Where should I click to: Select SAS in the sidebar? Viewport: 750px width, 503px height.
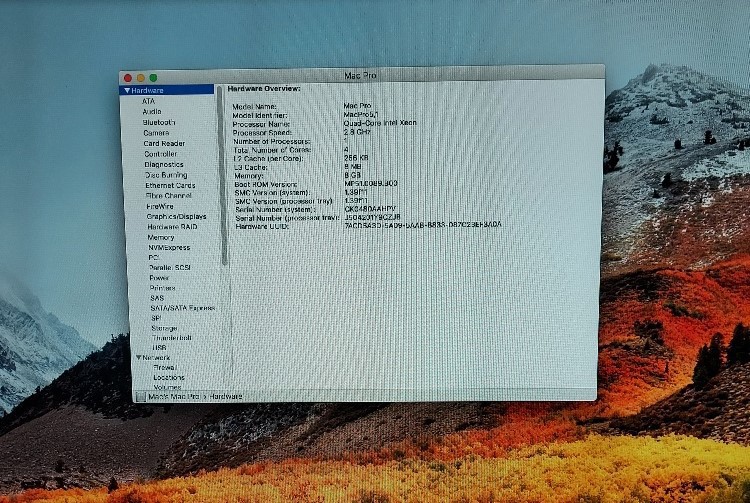(157, 298)
